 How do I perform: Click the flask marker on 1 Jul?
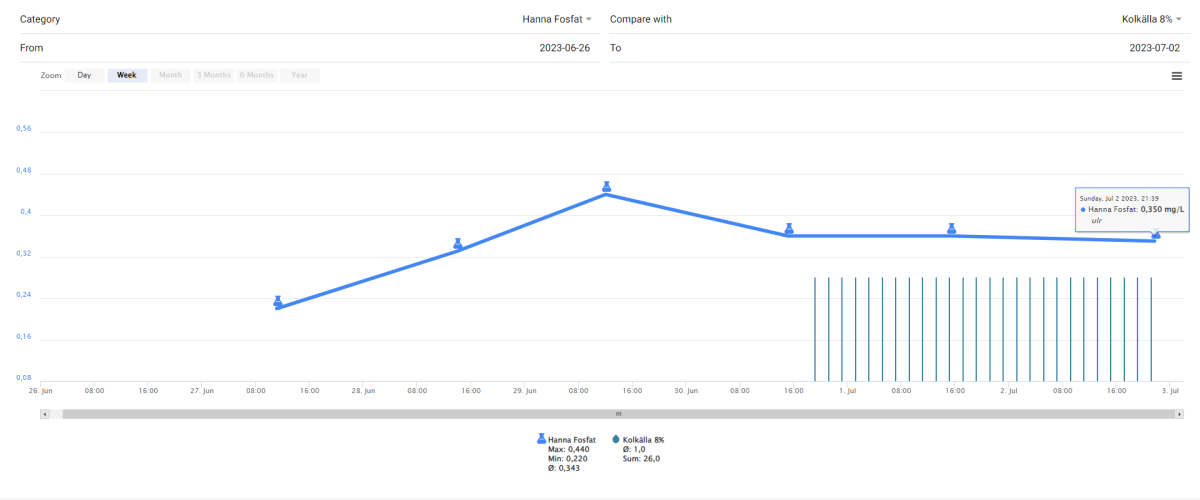tap(952, 229)
